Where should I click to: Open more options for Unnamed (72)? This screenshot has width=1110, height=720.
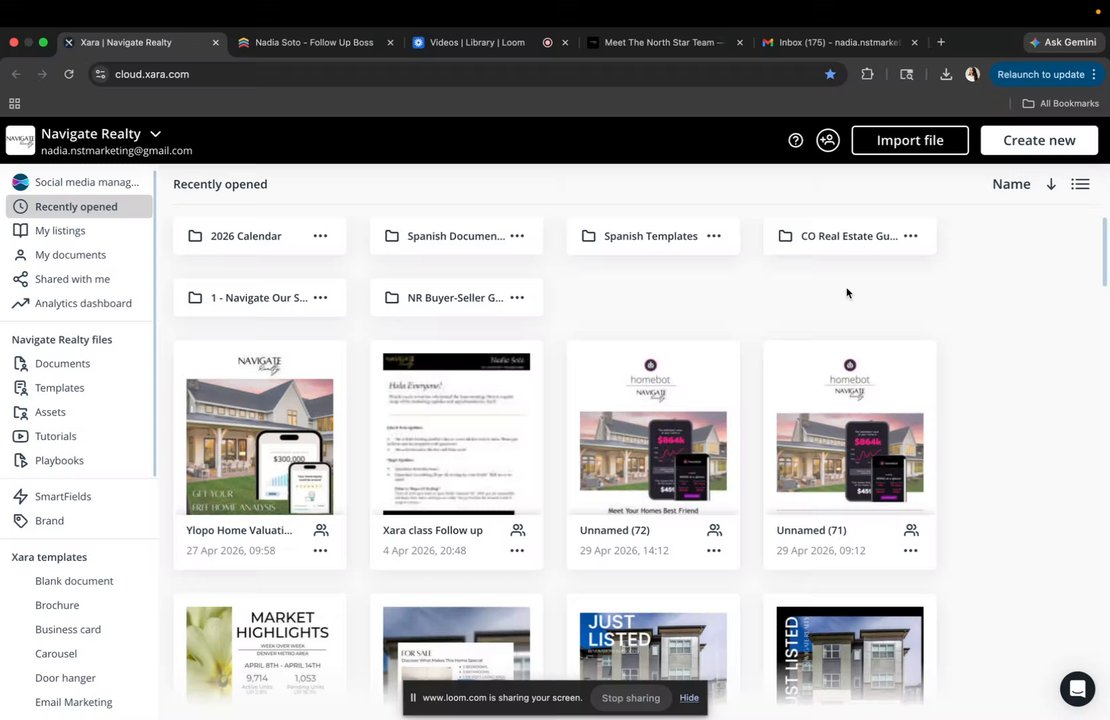pos(714,550)
